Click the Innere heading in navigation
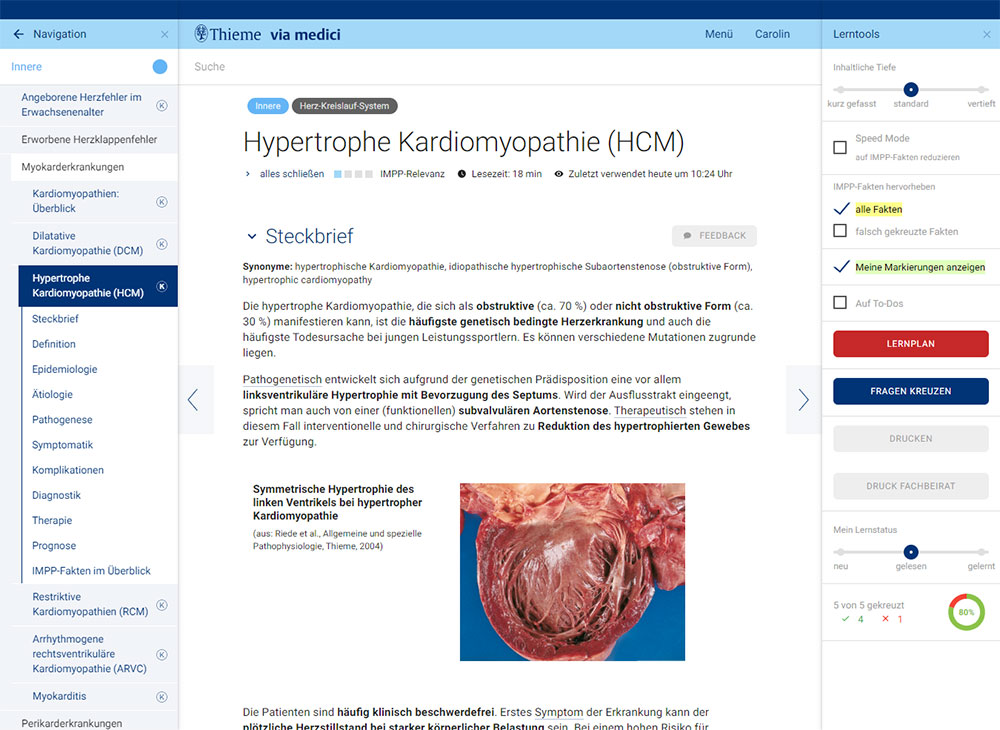The image size is (1000, 730). point(26,67)
